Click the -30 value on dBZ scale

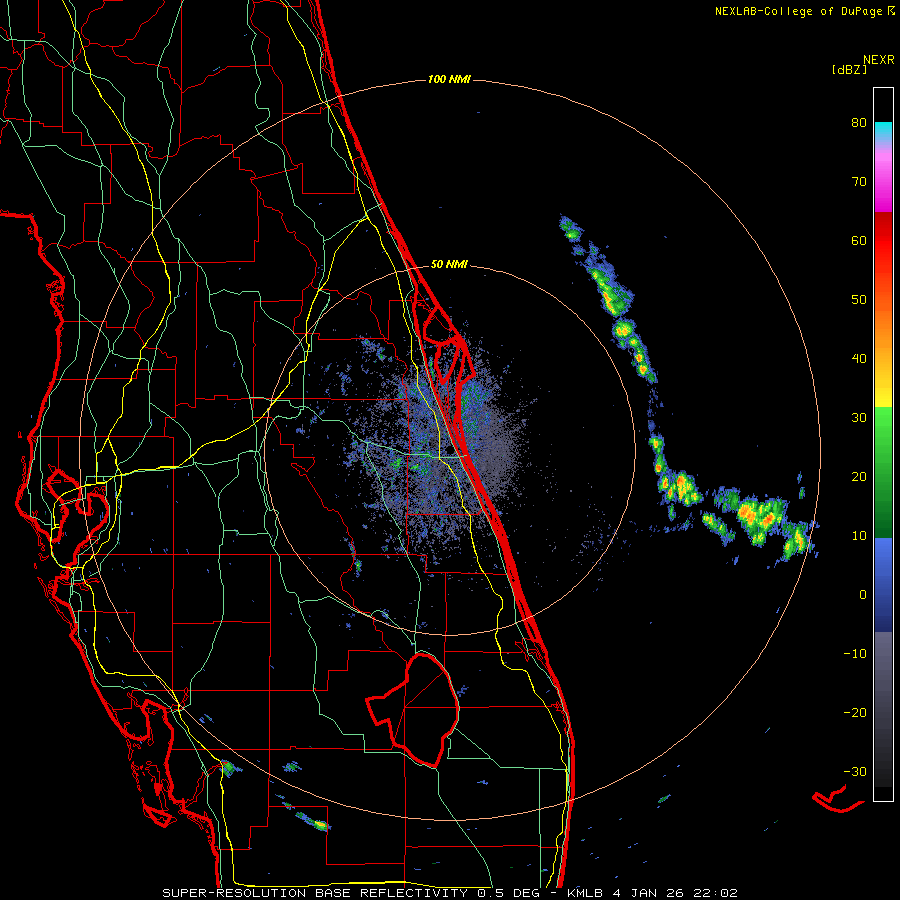coord(855,772)
